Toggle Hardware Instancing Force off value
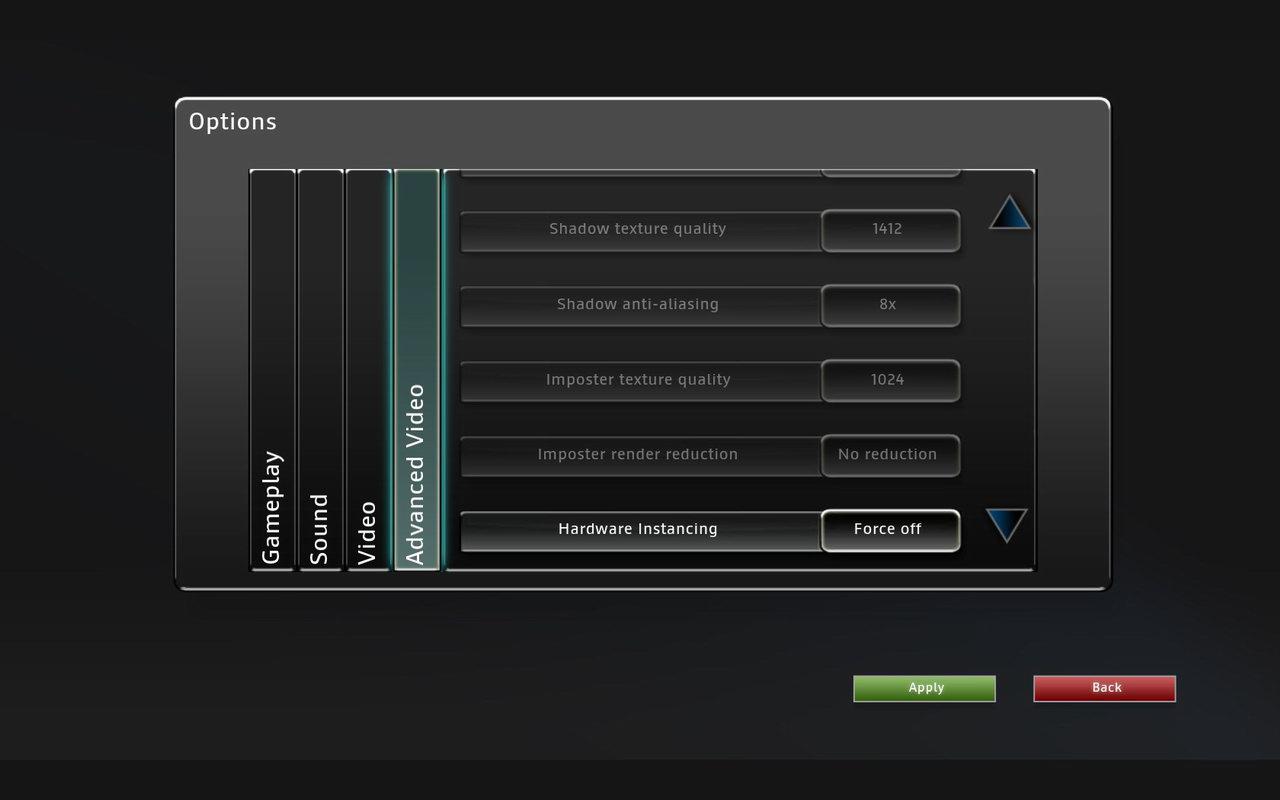 click(x=890, y=530)
